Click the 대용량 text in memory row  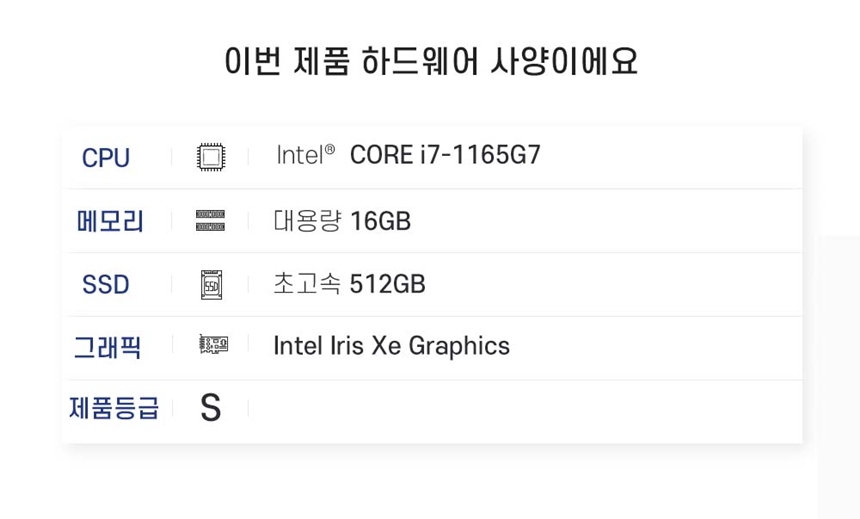(x=307, y=220)
